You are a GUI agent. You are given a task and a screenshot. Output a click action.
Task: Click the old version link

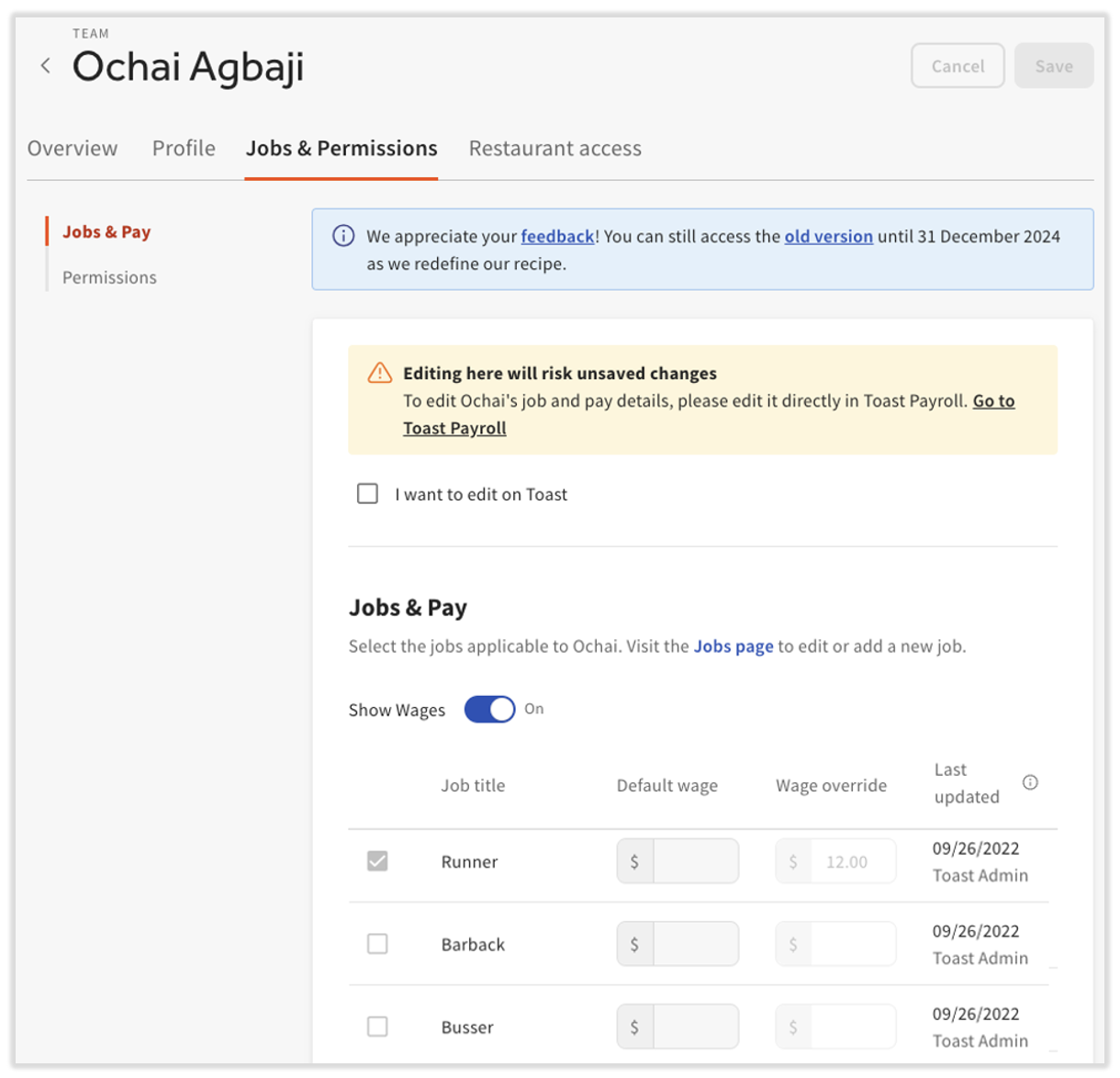(x=827, y=237)
